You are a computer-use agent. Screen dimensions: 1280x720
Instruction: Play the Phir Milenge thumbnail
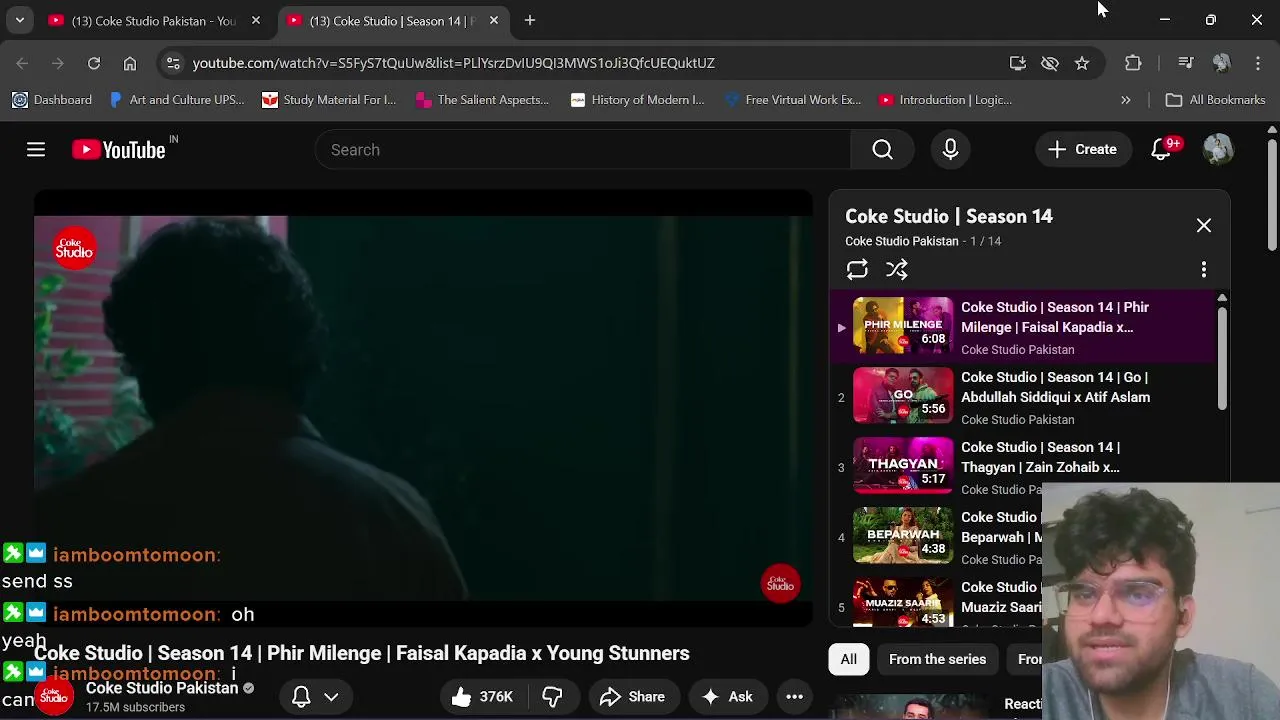(903, 325)
